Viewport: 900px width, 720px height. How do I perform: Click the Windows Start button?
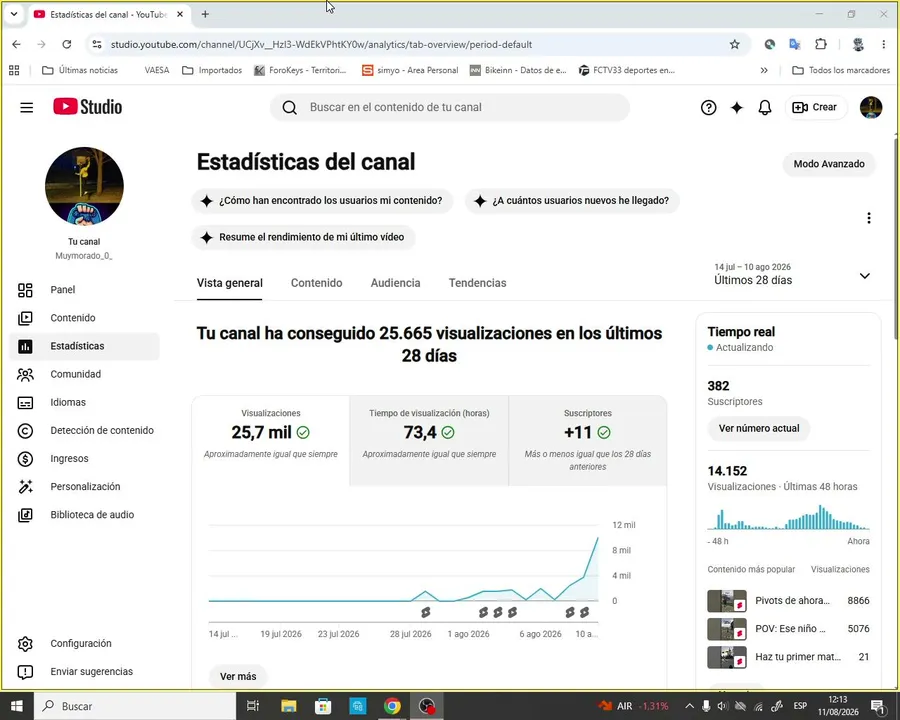tap(17, 706)
